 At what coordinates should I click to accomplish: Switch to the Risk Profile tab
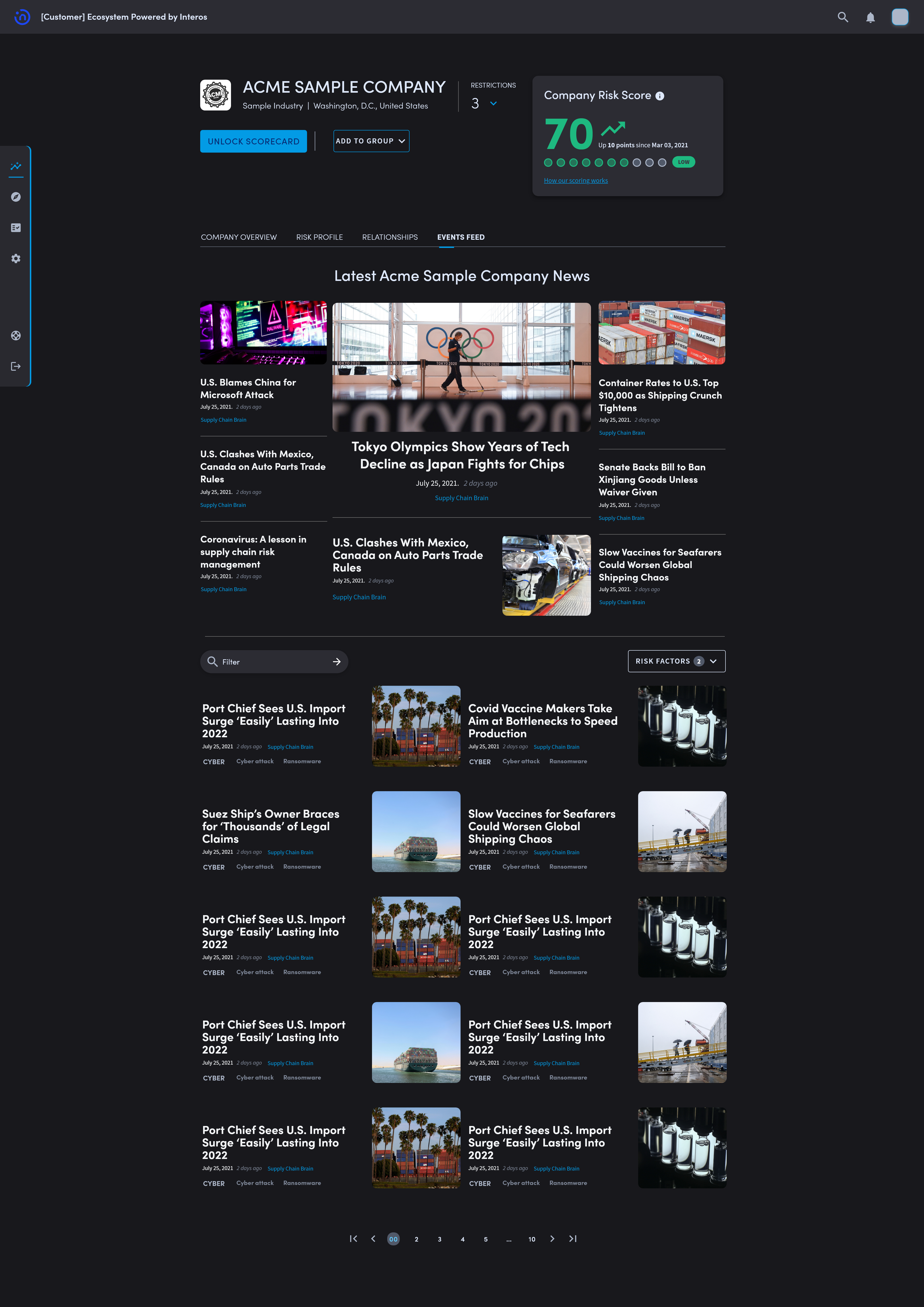(x=319, y=237)
